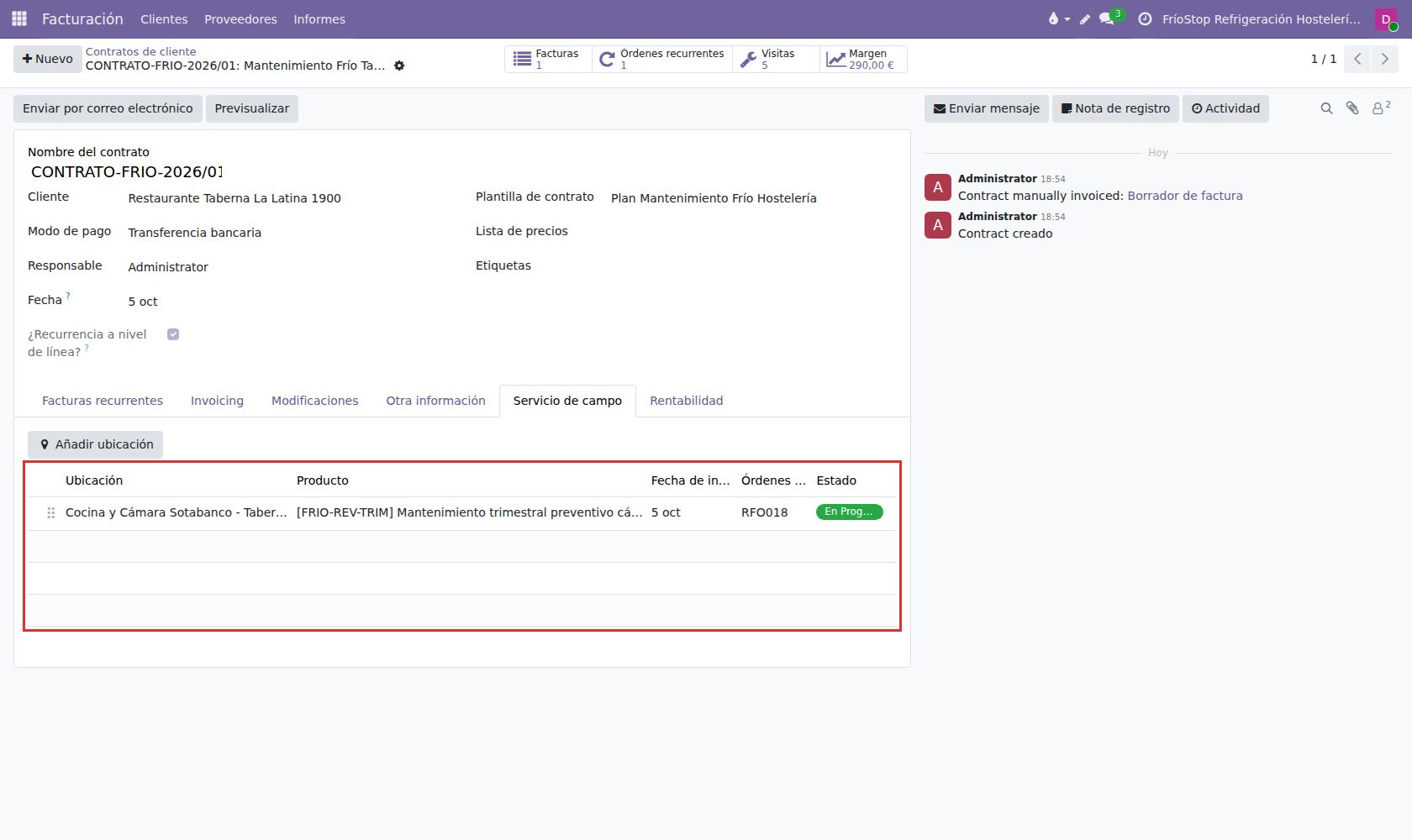Open the conversations chat bubble icon
Image resolution: width=1412 pixels, height=840 pixels.
(1107, 18)
